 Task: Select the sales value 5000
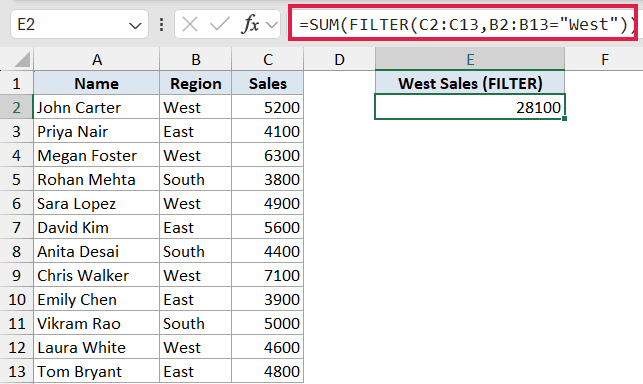click(268, 323)
